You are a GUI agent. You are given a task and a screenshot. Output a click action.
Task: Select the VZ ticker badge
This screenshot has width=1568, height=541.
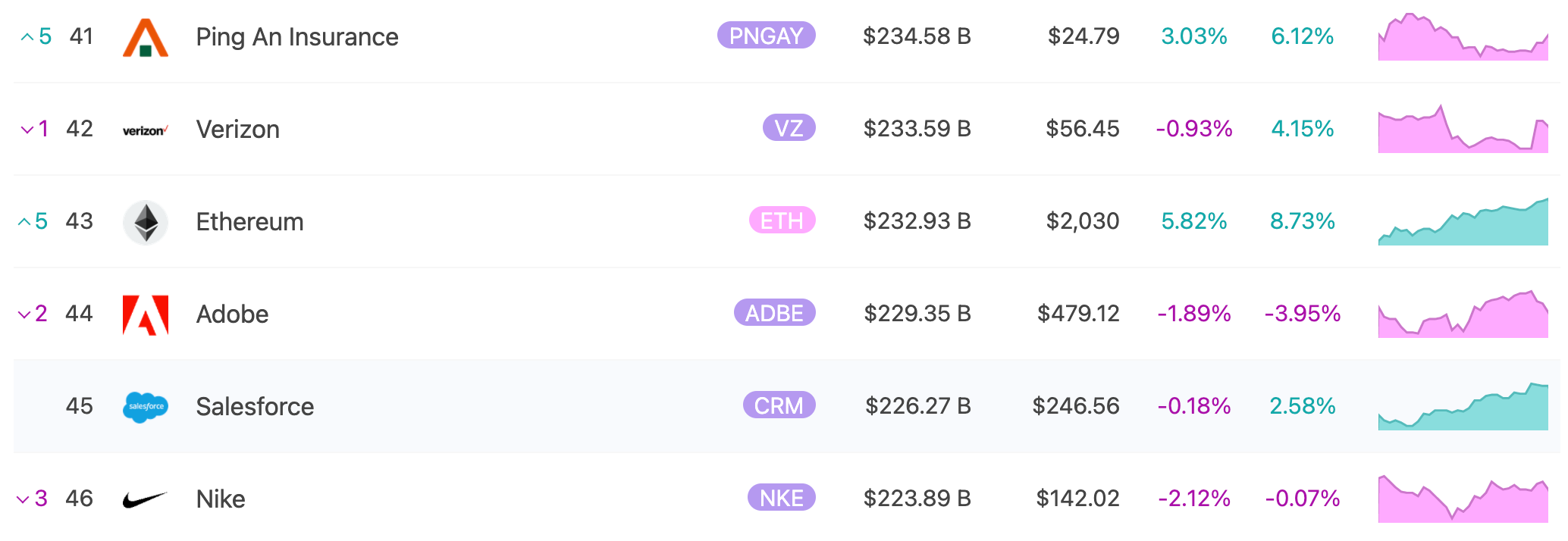point(789,128)
